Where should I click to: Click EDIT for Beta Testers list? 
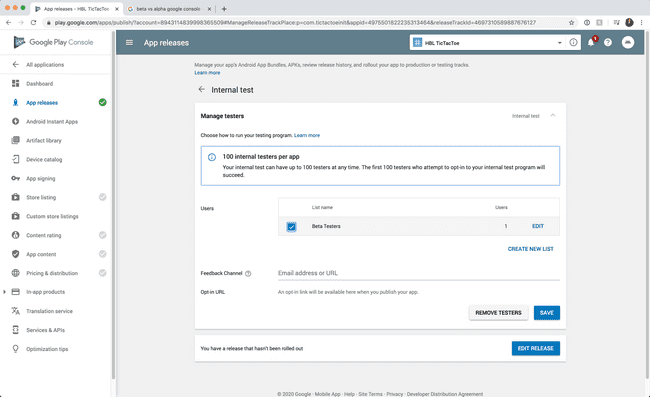pyautogui.click(x=538, y=226)
